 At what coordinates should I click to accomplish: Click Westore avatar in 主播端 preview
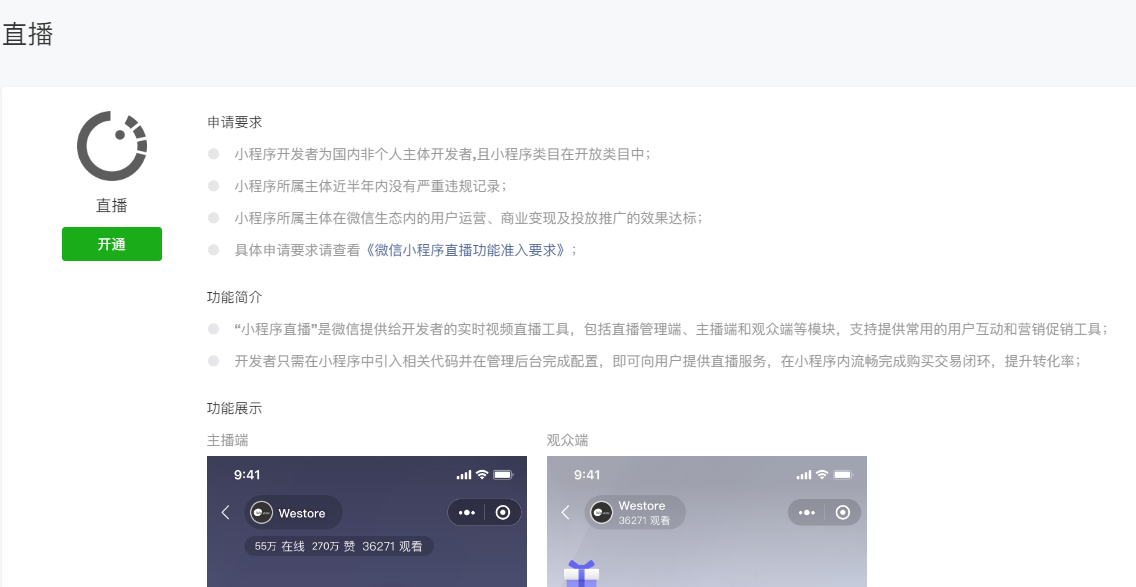point(261,512)
